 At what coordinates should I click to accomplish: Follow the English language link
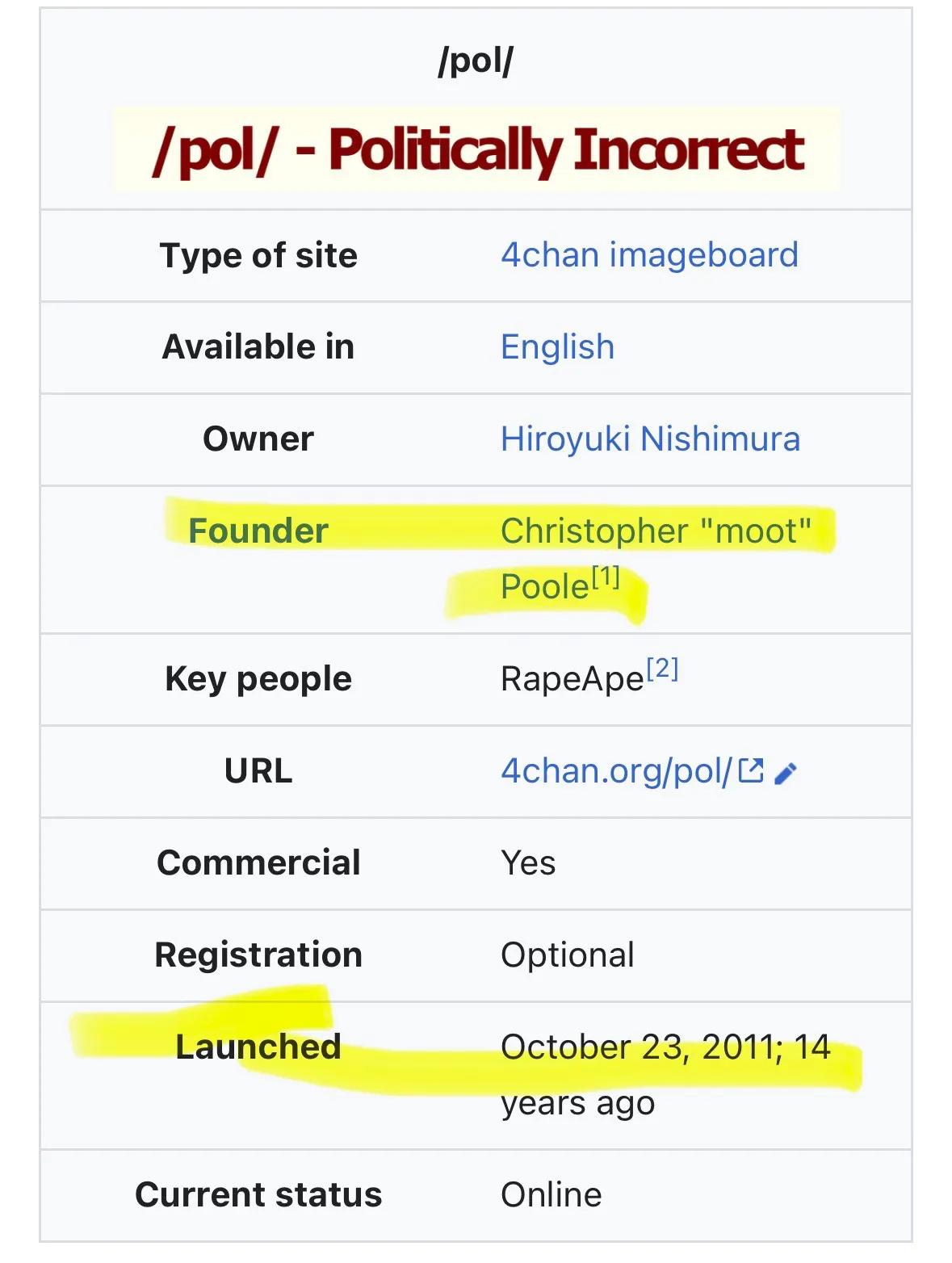[557, 347]
